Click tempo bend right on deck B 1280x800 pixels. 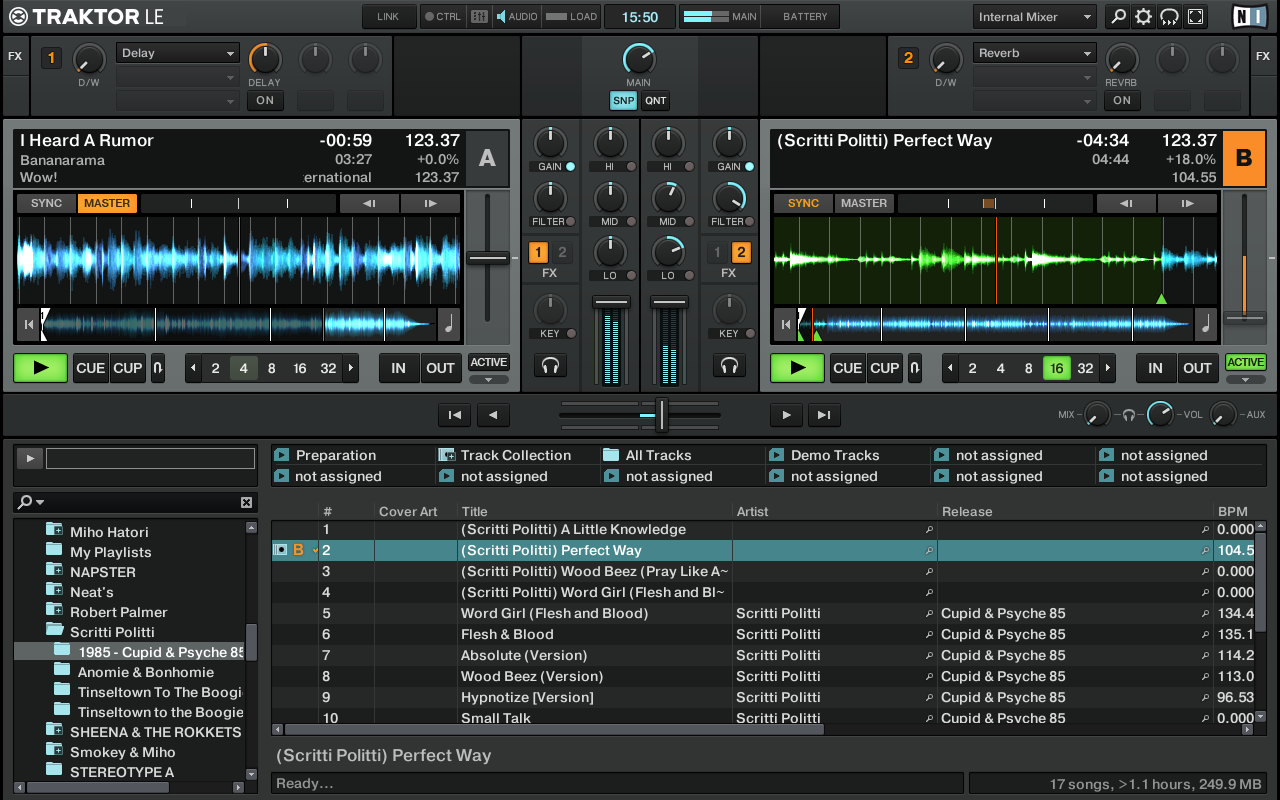(x=1188, y=203)
